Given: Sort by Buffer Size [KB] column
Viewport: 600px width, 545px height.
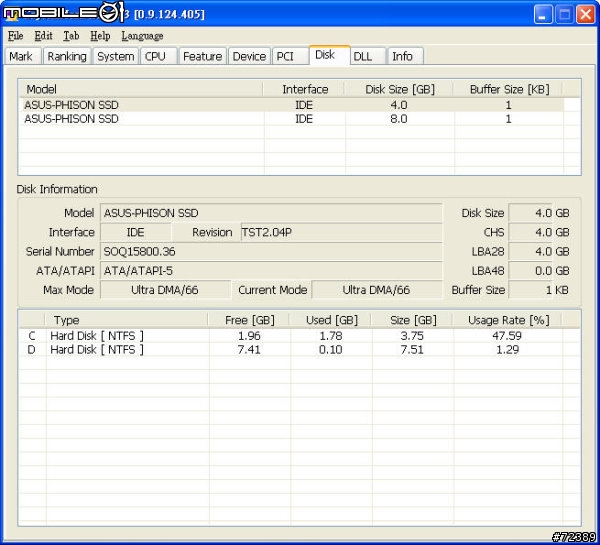Looking at the screenshot, I should (x=508, y=89).
